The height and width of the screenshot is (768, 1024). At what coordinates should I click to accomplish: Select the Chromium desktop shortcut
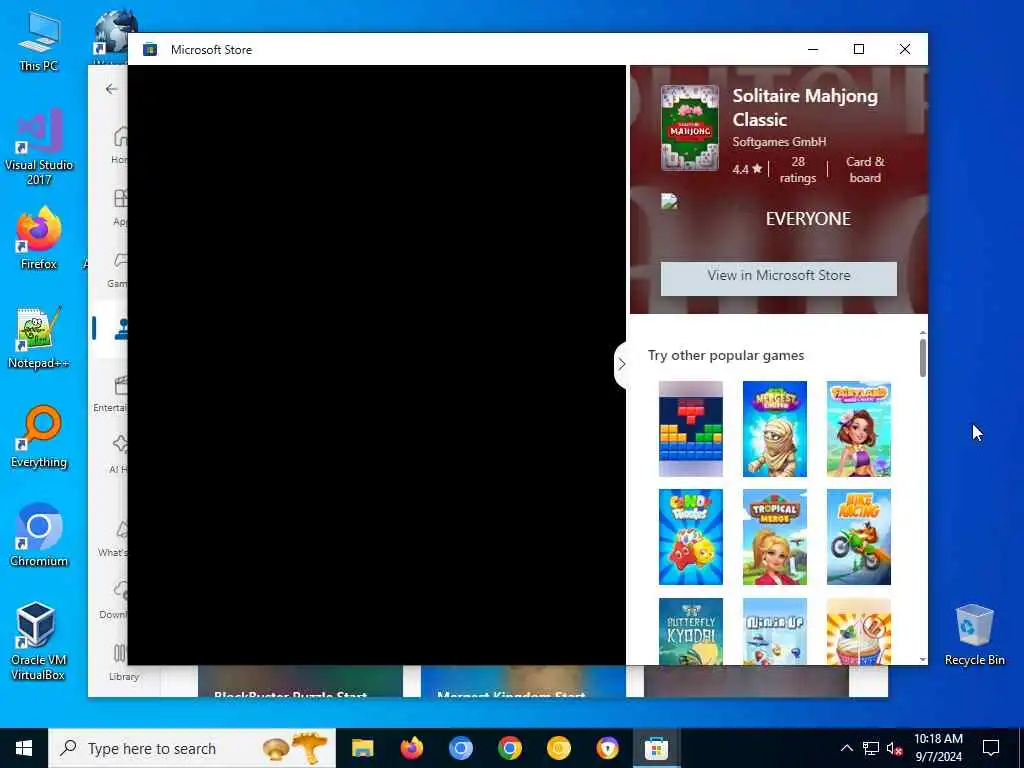pyautogui.click(x=39, y=536)
